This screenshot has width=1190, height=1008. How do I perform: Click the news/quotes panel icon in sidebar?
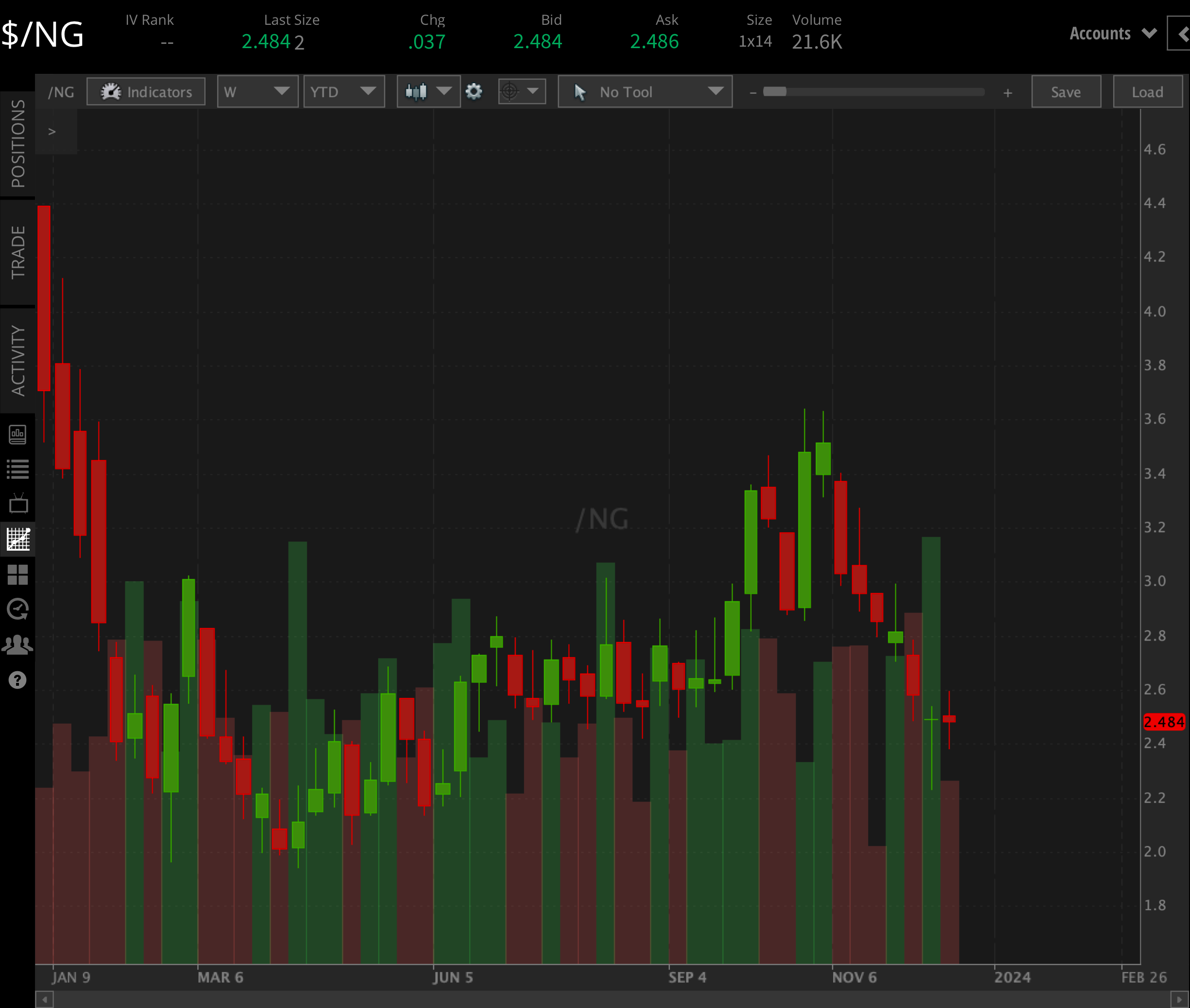tap(17, 434)
